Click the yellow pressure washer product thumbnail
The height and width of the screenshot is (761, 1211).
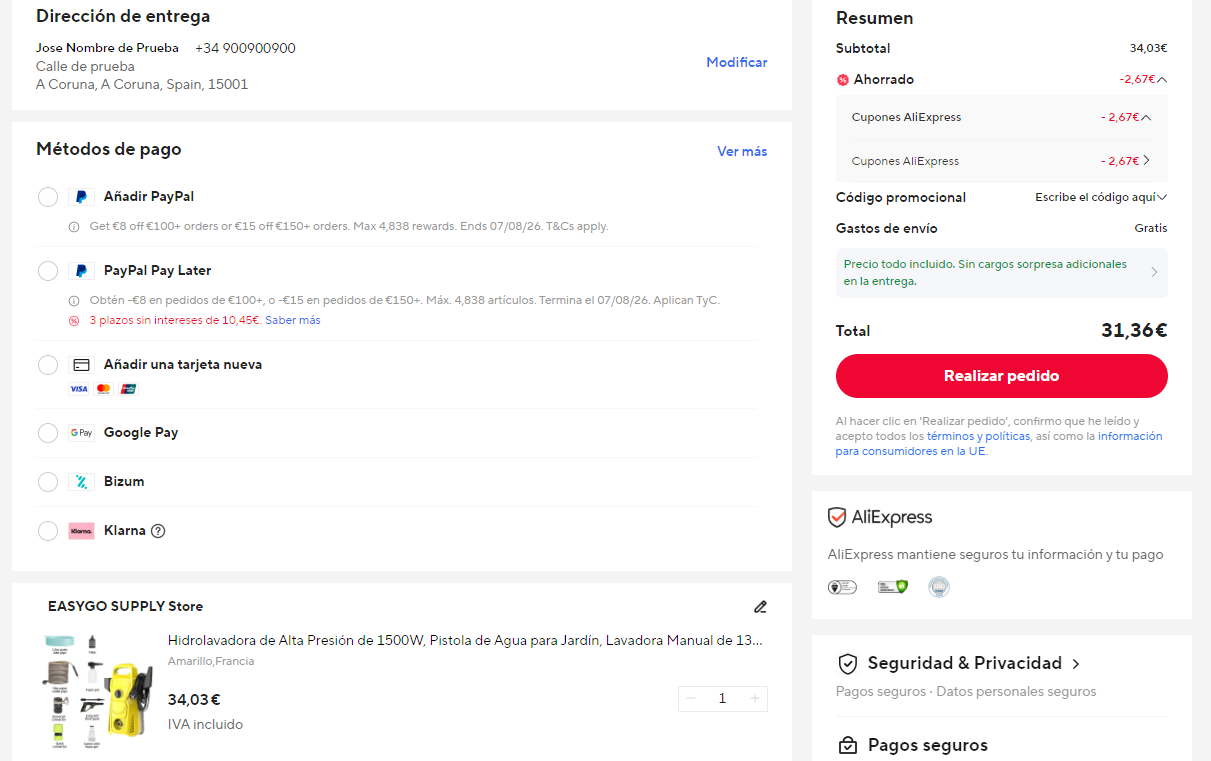point(98,690)
